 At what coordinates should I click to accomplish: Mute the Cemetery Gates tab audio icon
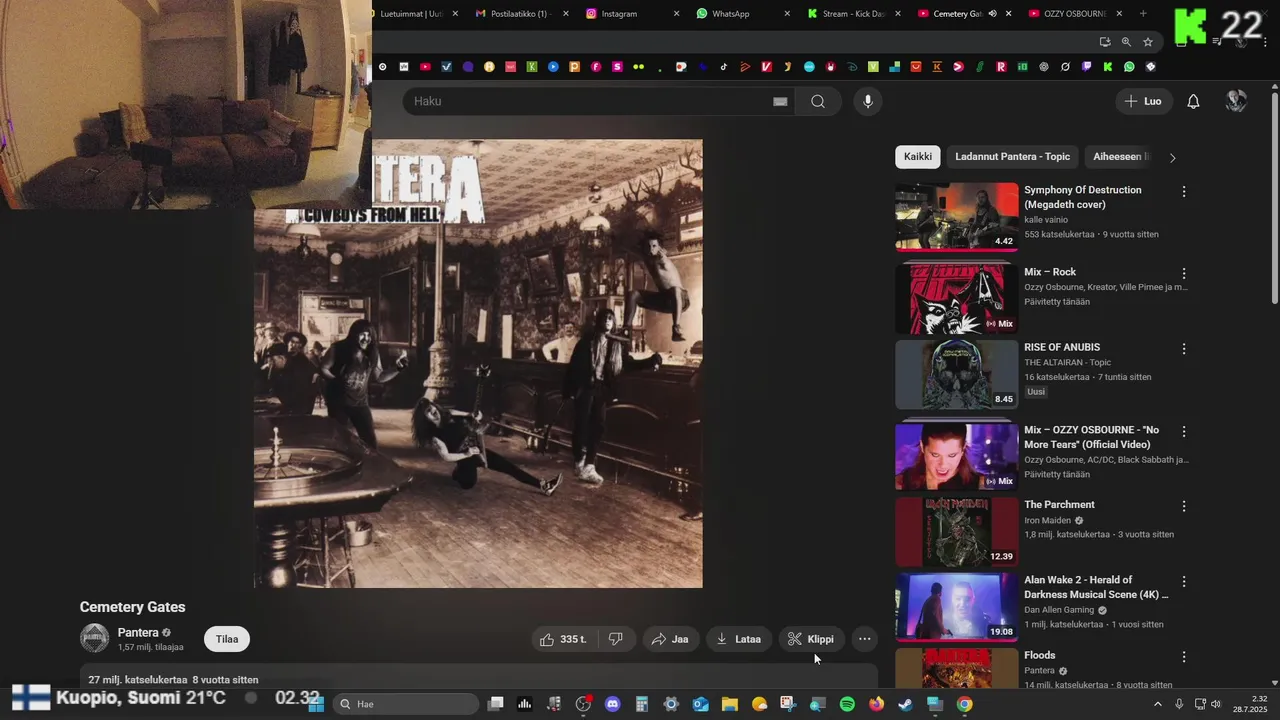(992, 14)
